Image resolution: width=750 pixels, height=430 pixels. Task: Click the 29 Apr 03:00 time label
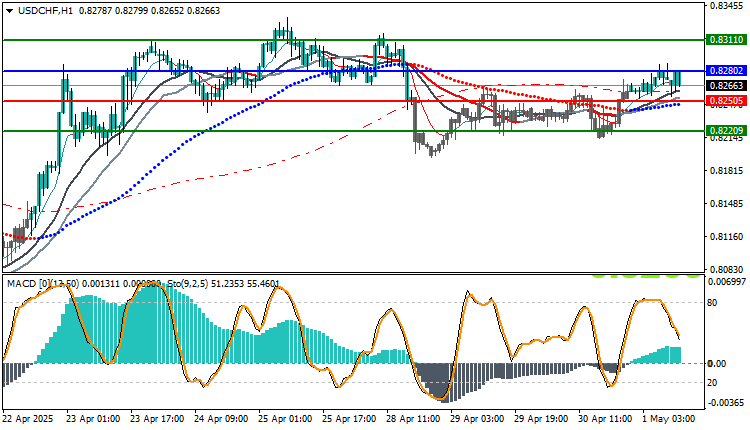477,419
